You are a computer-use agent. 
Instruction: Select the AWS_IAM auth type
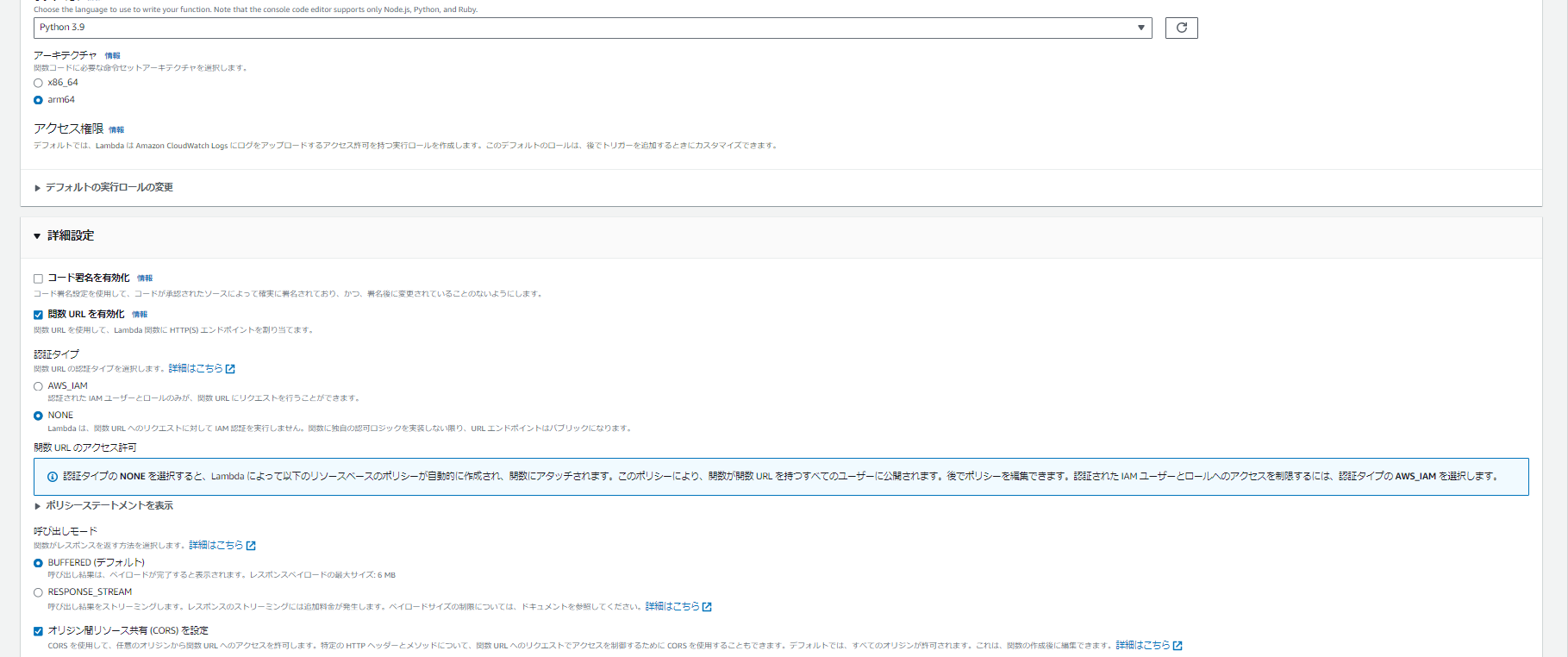click(38, 386)
